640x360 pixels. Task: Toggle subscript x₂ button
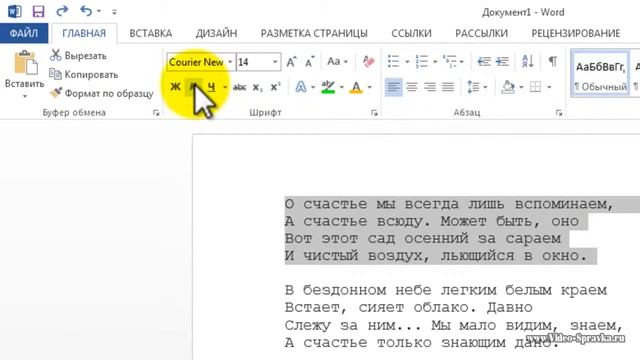click(x=257, y=87)
